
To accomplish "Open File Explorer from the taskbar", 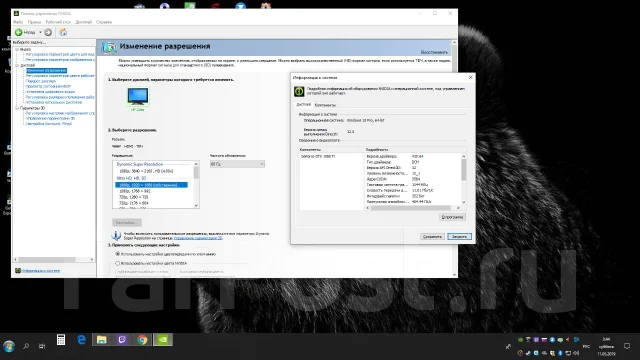I will [102, 340].
